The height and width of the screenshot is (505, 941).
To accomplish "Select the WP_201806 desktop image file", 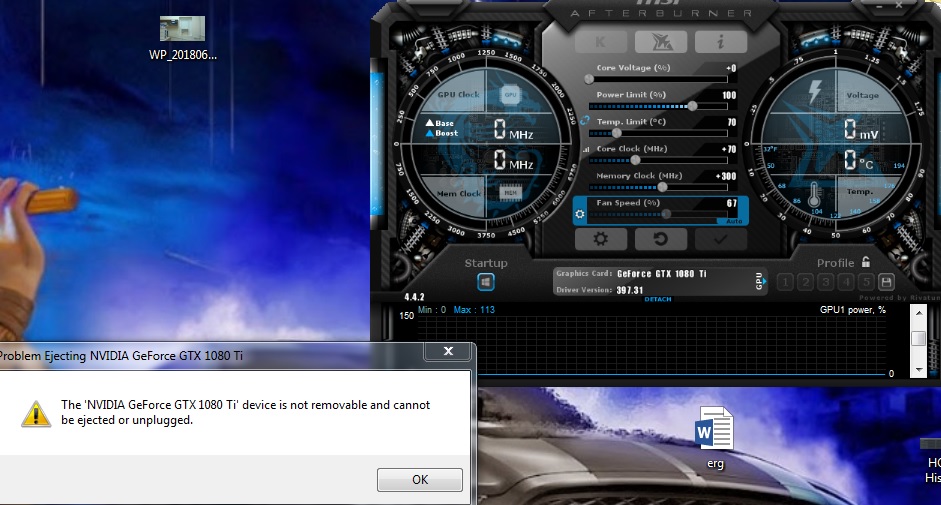I will (182, 38).
